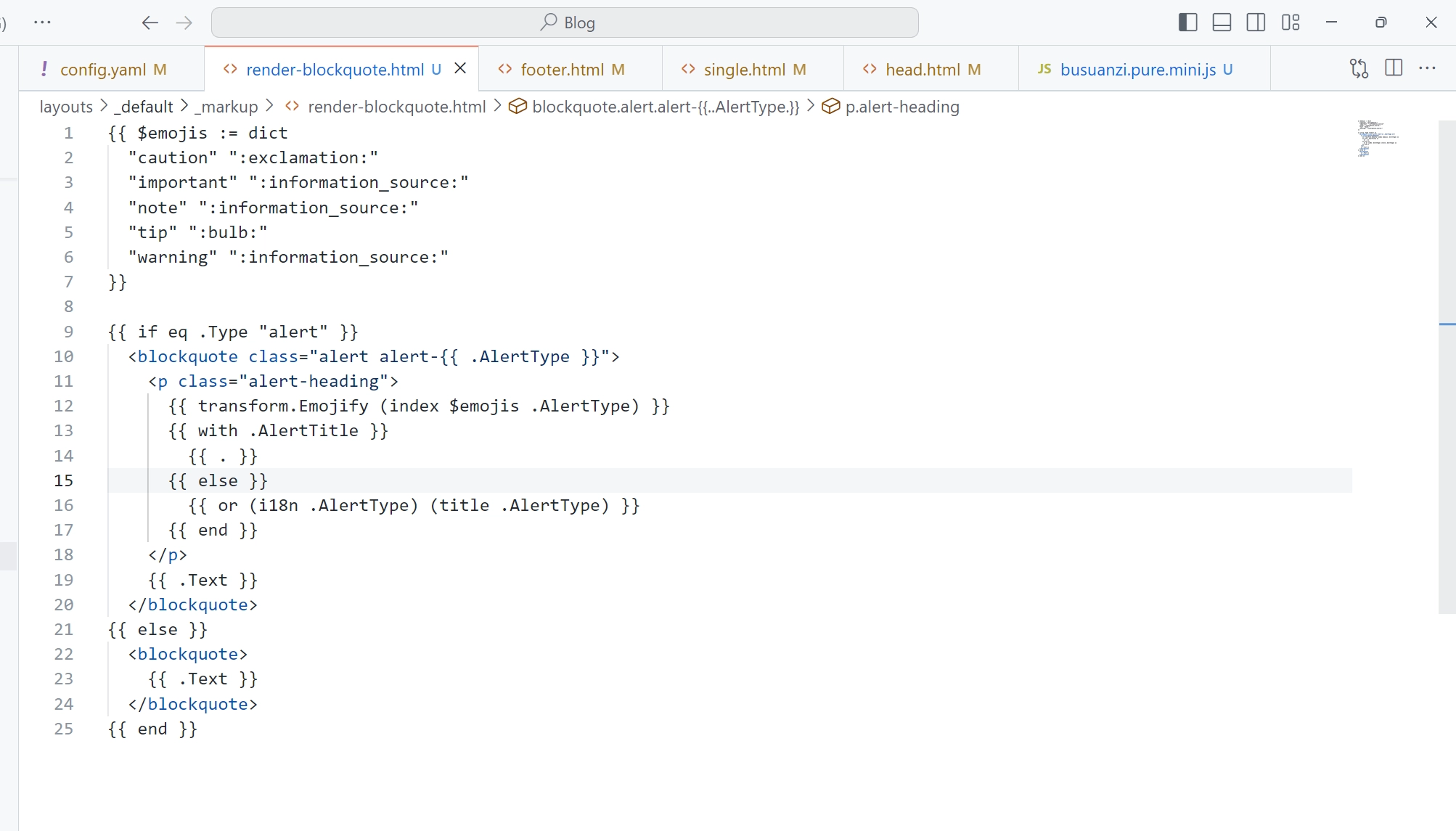The width and height of the screenshot is (1456, 831).
Task: Click the html icon on single.html tab
Action: 688,69
